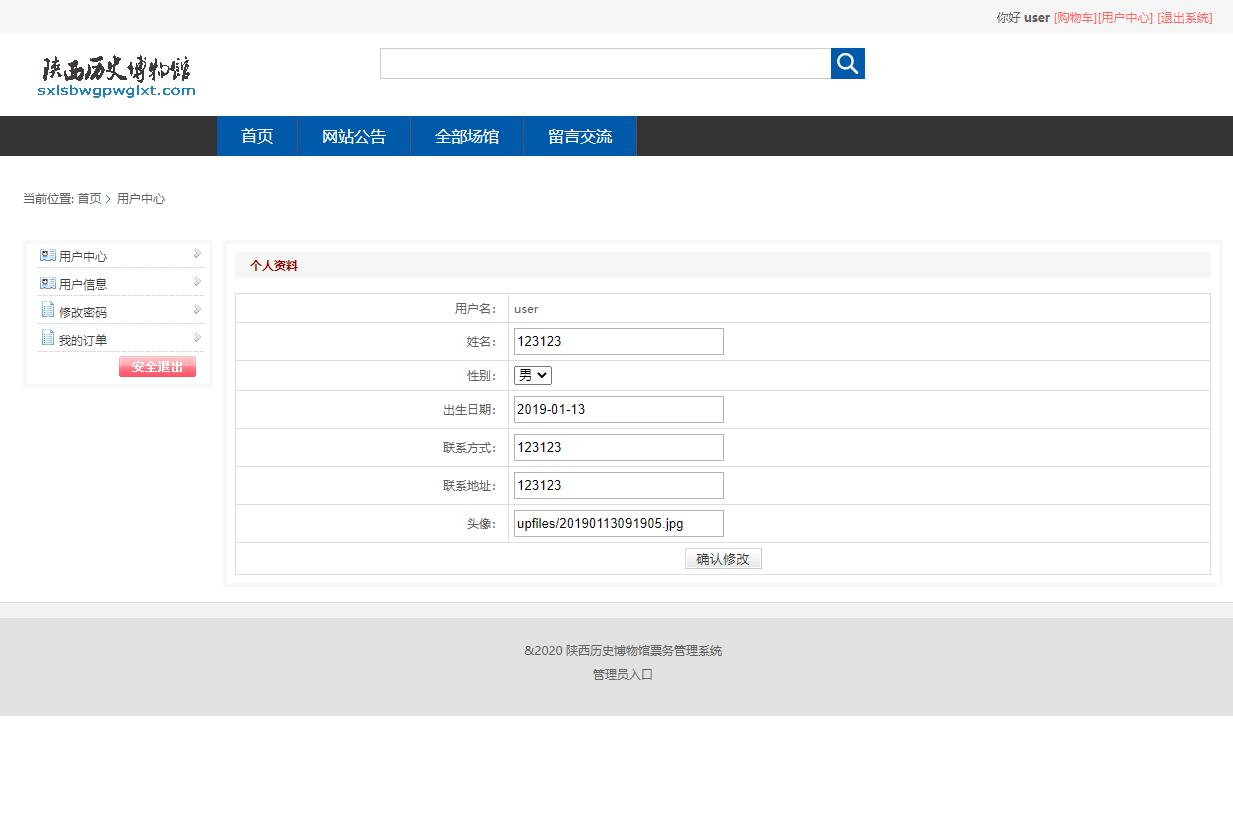Click the search magnifier icon
The height and width of the screenshot is (831, 1233).
pyautogui.click(x=847, y=63)
